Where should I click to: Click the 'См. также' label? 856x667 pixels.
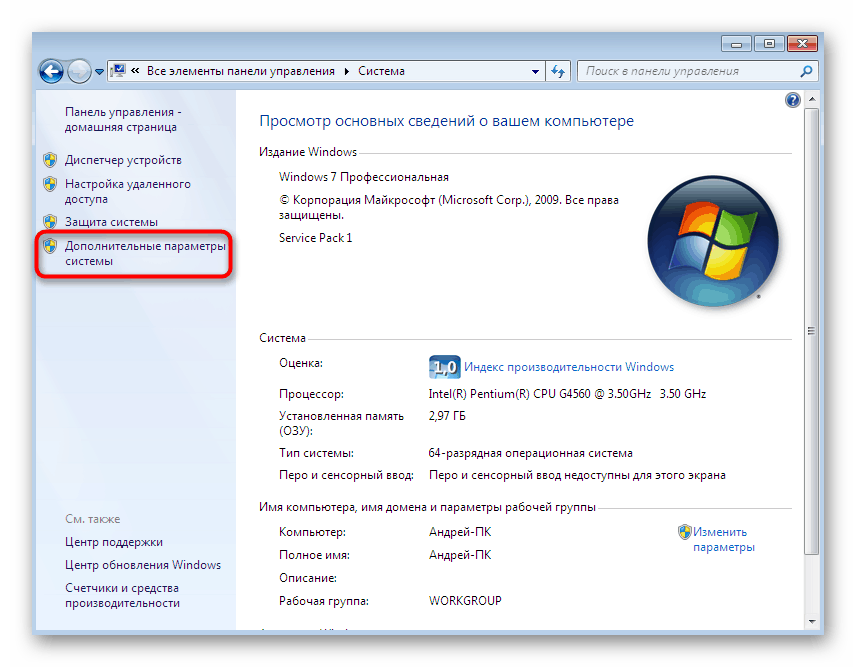point(92,519)
